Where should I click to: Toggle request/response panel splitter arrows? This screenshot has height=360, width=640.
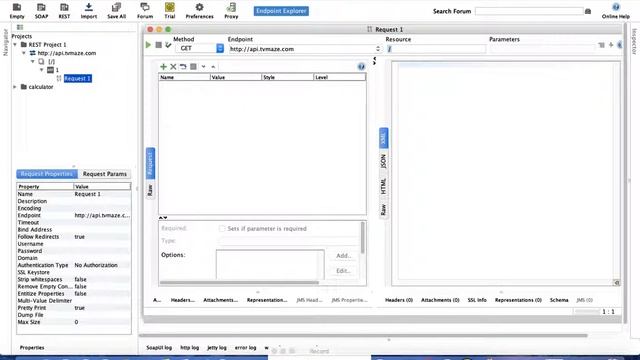tap(374, 61)
